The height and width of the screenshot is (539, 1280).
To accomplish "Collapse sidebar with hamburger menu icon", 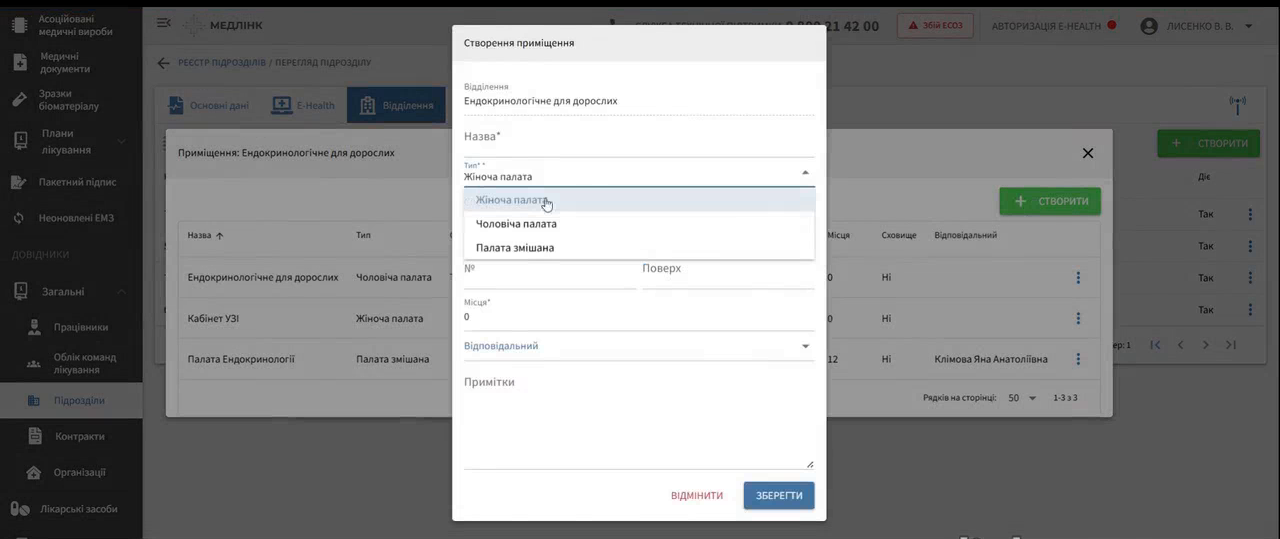I will click(164, 23).
